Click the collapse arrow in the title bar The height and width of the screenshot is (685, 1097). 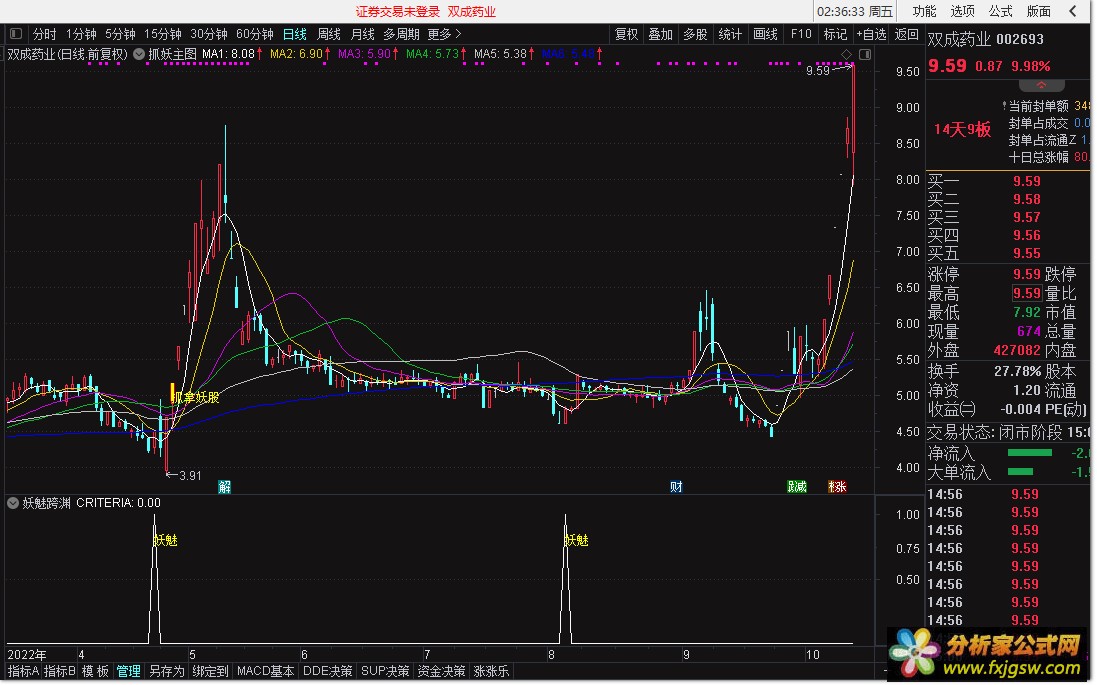pos(1073,11)
